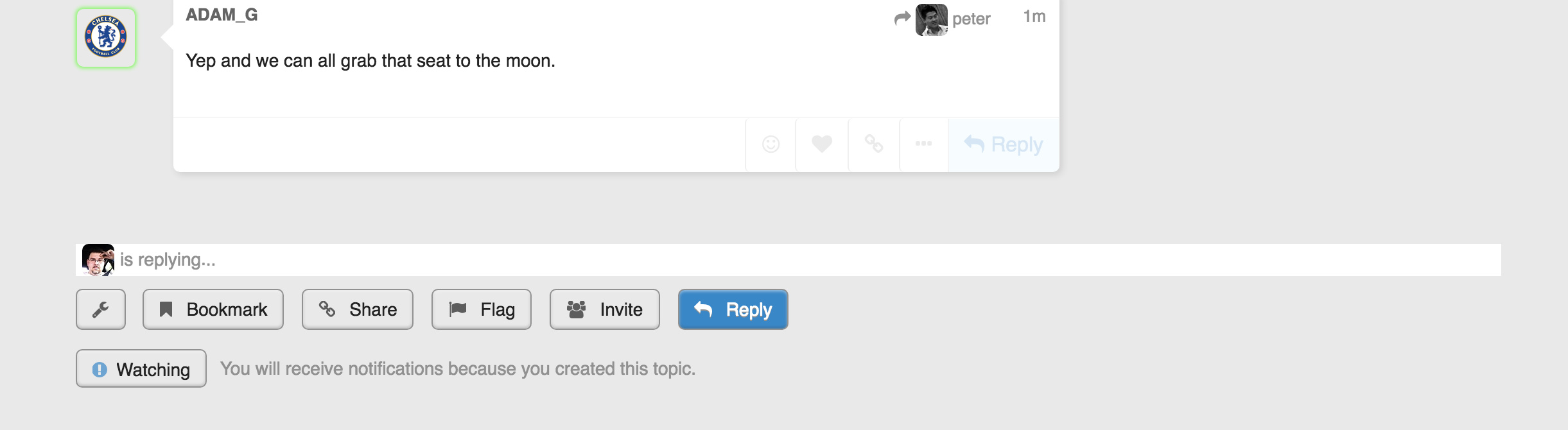Click the peter reply-to name
Viewport: 1568px width, 430px height.
971,19
